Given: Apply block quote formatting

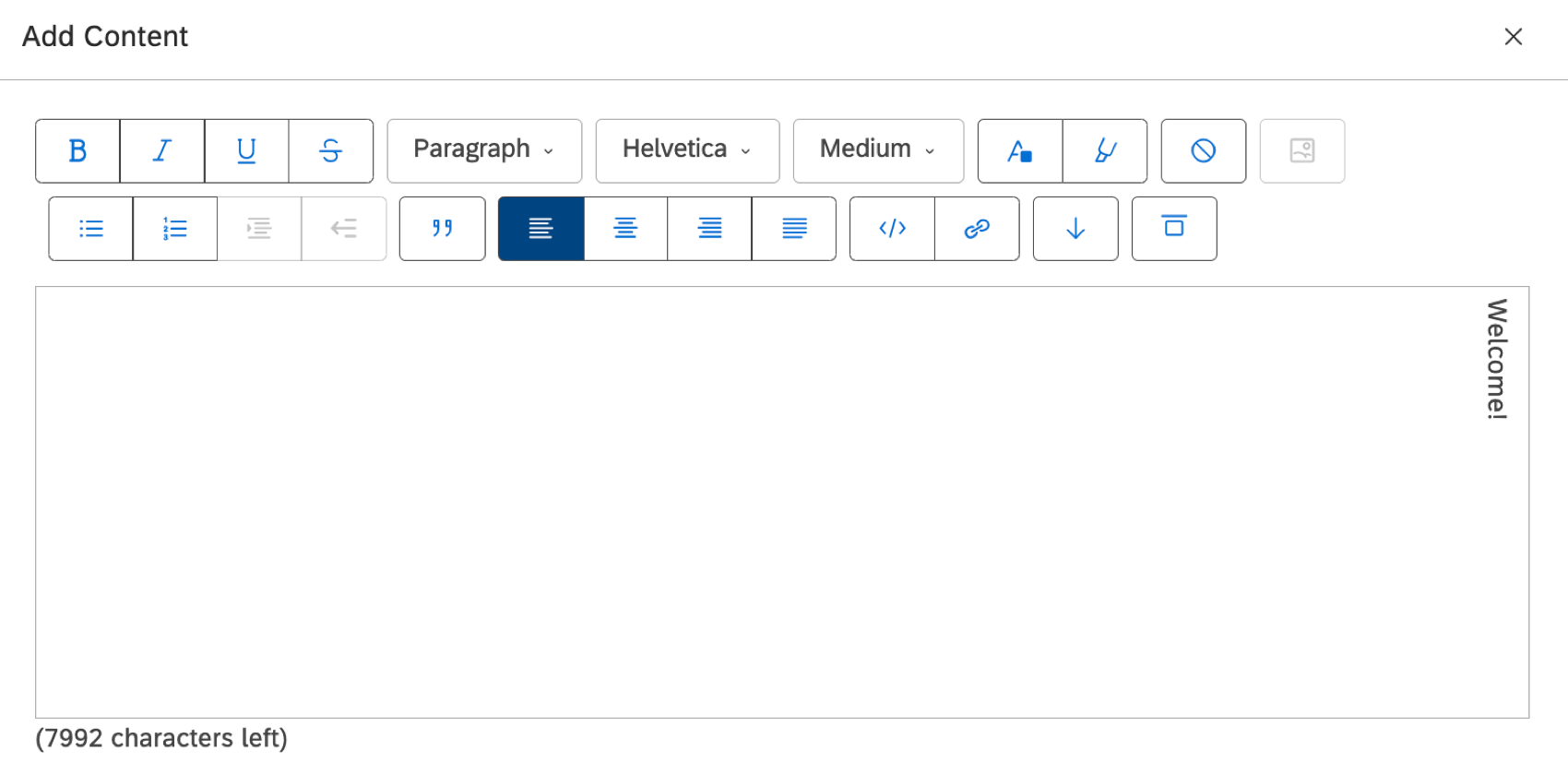Looking at the screenshot, I should point(442,229).
